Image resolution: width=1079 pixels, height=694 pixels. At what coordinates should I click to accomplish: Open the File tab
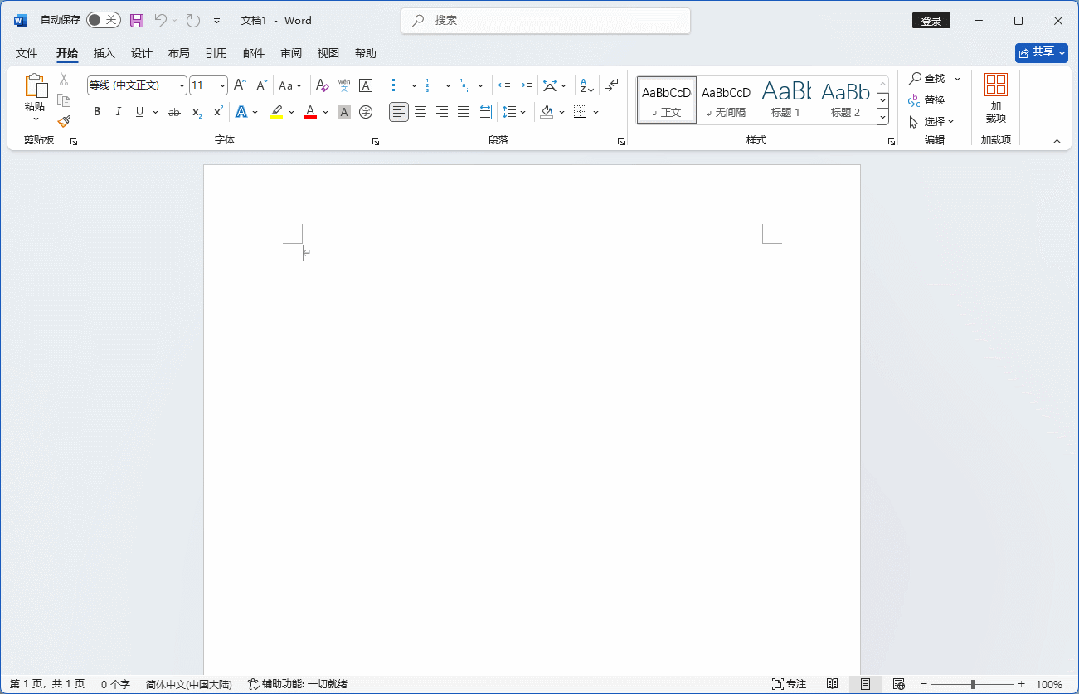coord(26,53)
